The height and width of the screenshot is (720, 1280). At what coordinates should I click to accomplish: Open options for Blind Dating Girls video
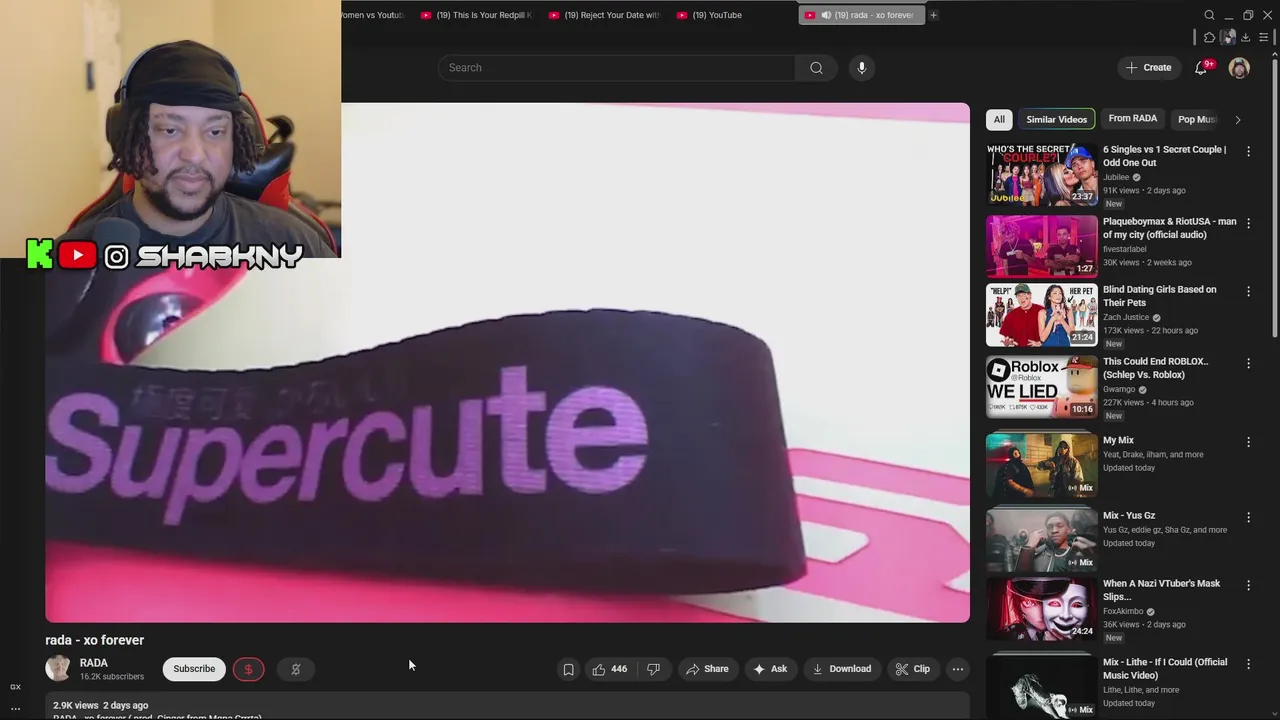coord(1248,291)
